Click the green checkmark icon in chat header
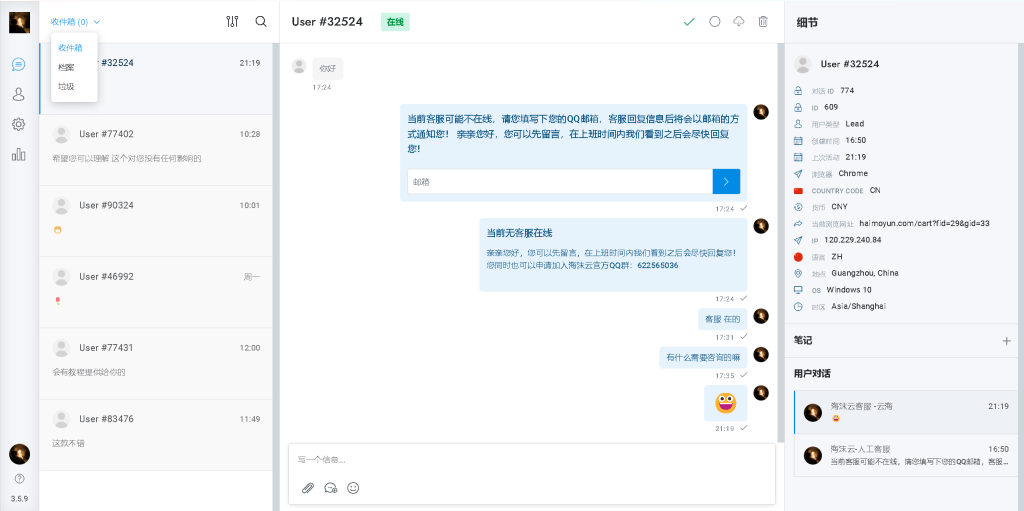1024x511 pixels. tap(689, 22)
